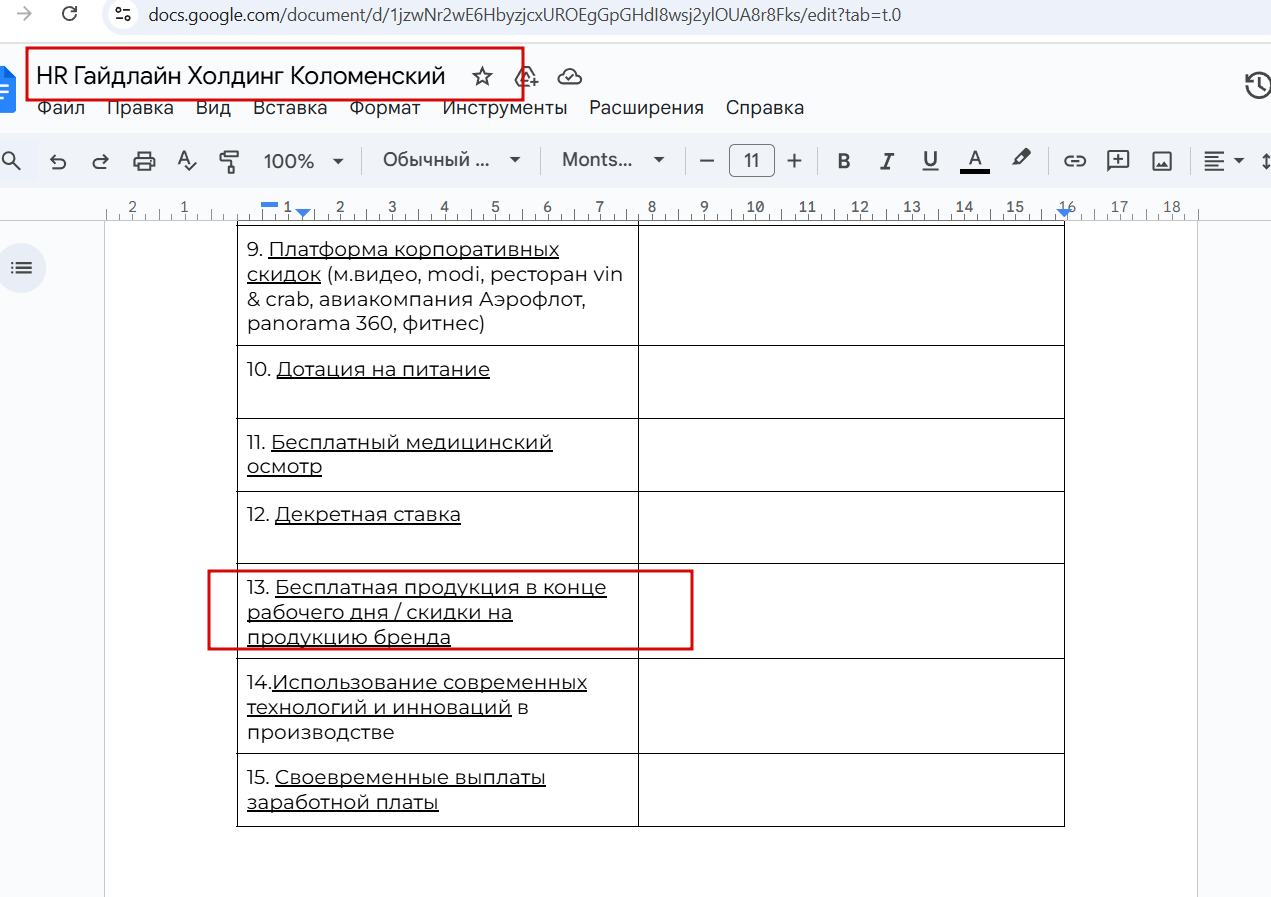Toggle underline formatting
This screenshot has height=897, width=1271.
point(930,160)
